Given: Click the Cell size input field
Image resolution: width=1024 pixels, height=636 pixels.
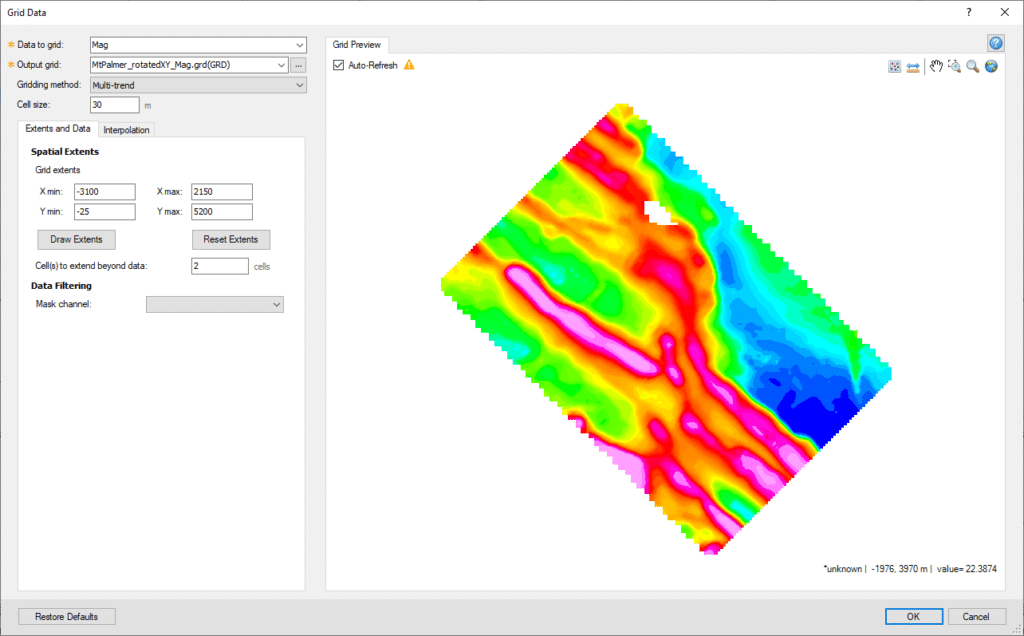Looking at the screenshot, I should [115, 104].
